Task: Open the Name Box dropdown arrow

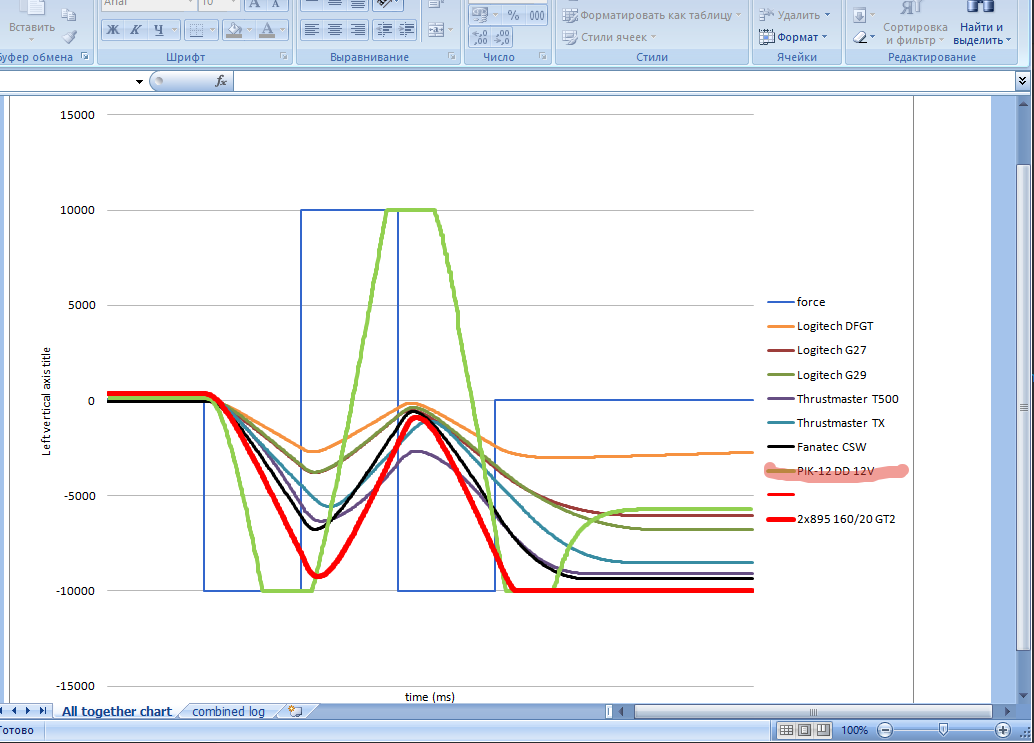Action: pyautogui.click(x=139, y=81)
